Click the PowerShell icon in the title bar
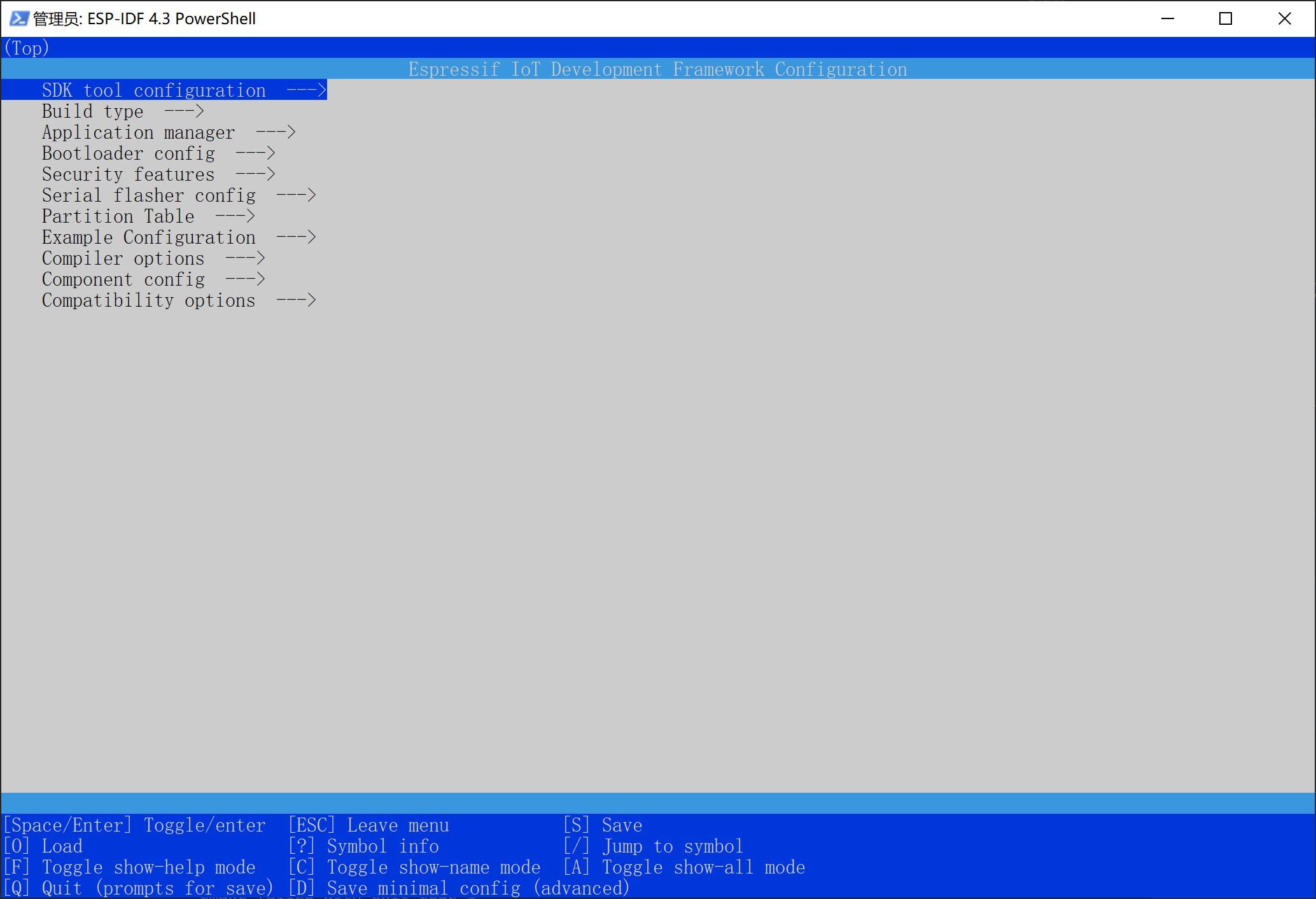The image size is (1316, 899). point(19,18)
